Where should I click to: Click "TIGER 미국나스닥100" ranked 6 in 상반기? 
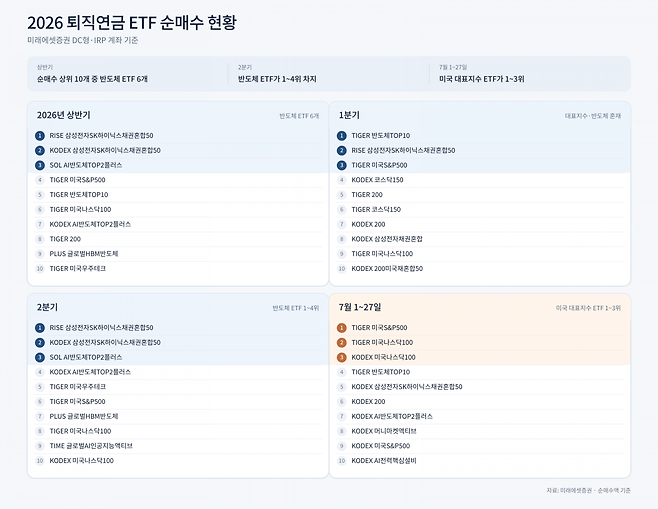[x=80, y=209]
